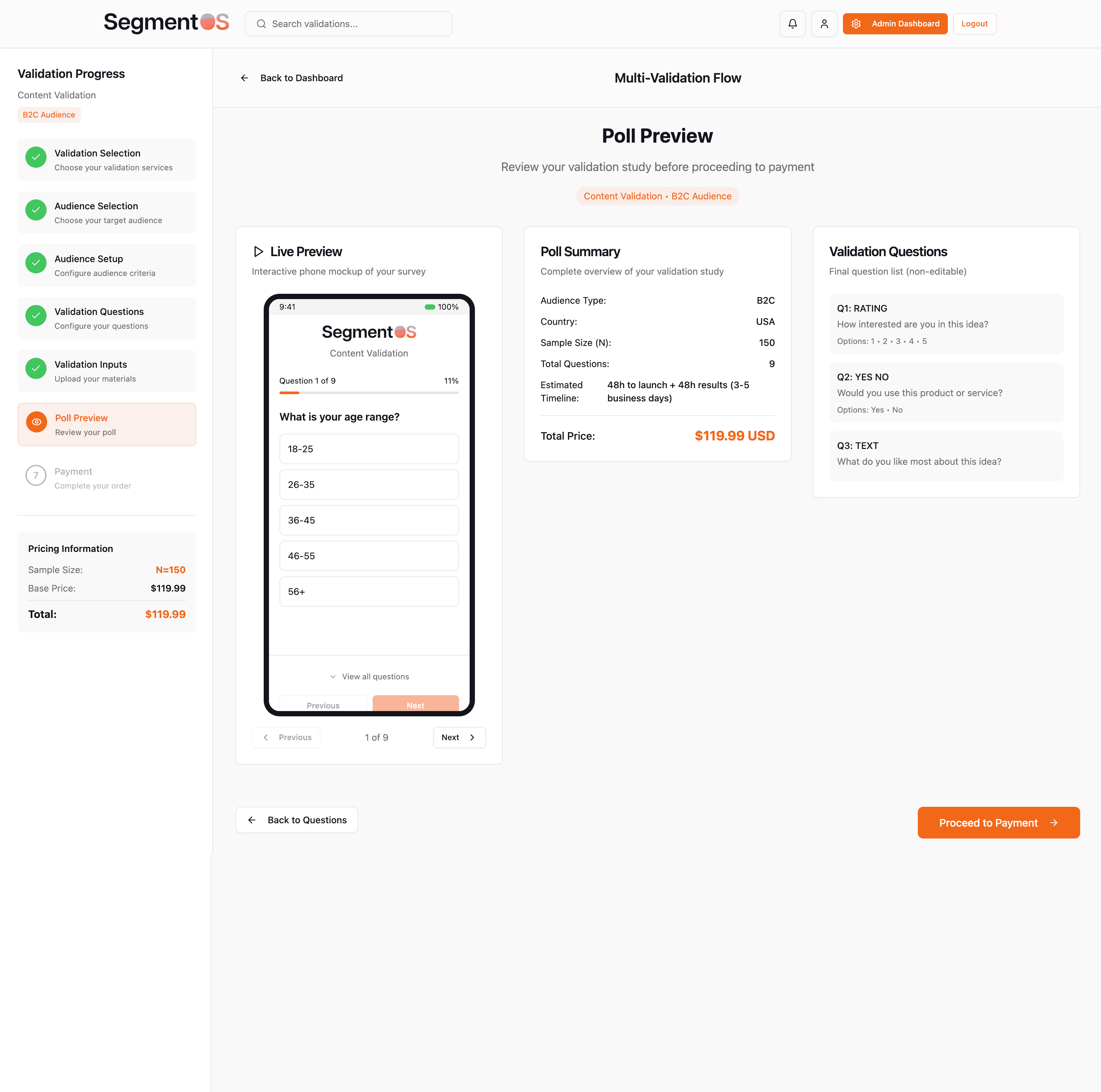Click the search magnifier icon
Image resolution: width=1101 pixels, height=1092 pixels.
pyautogui.click(x=261, y=24)
